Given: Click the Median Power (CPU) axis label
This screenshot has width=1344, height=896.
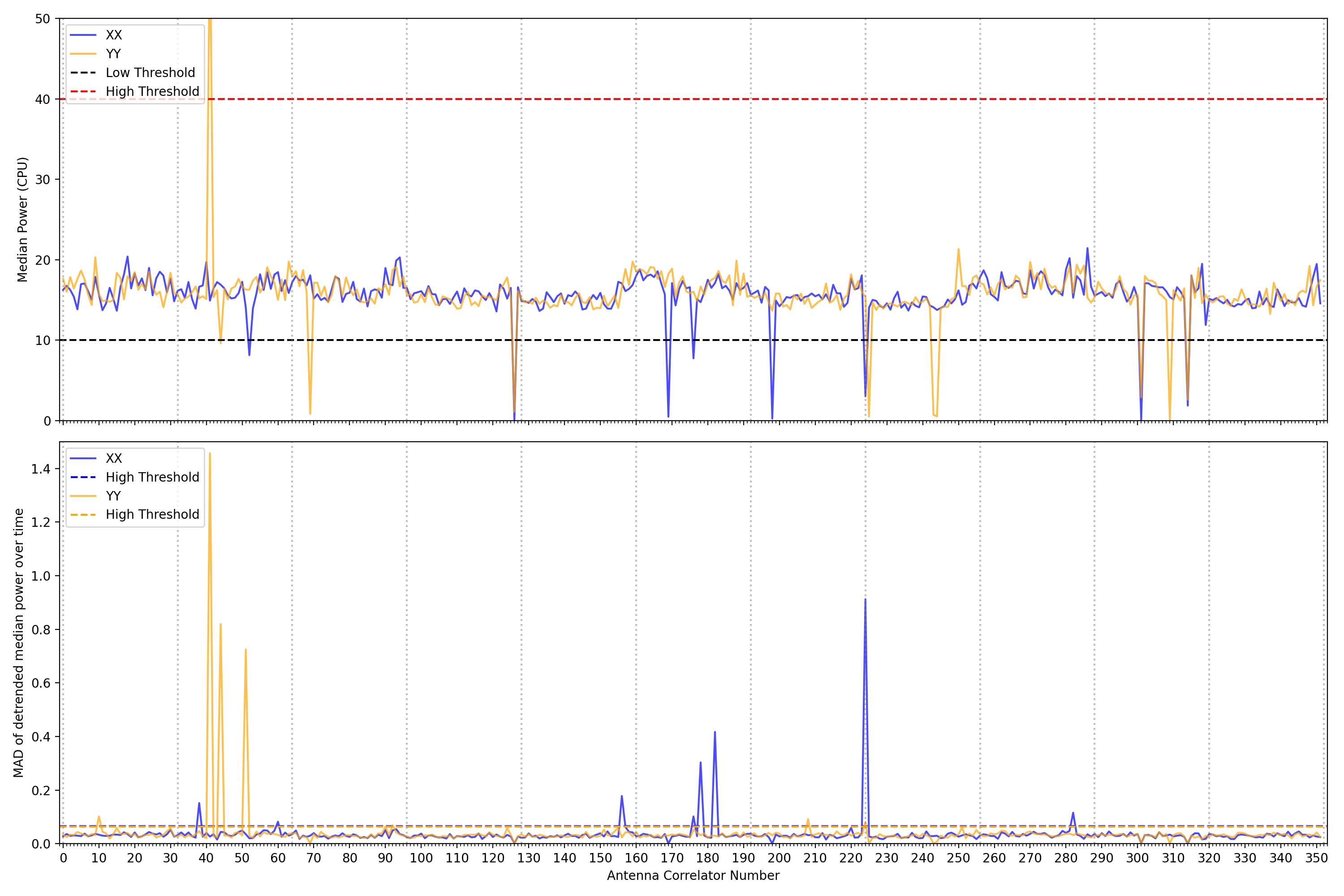Looking at the screenshot, I should coord(22,220).
